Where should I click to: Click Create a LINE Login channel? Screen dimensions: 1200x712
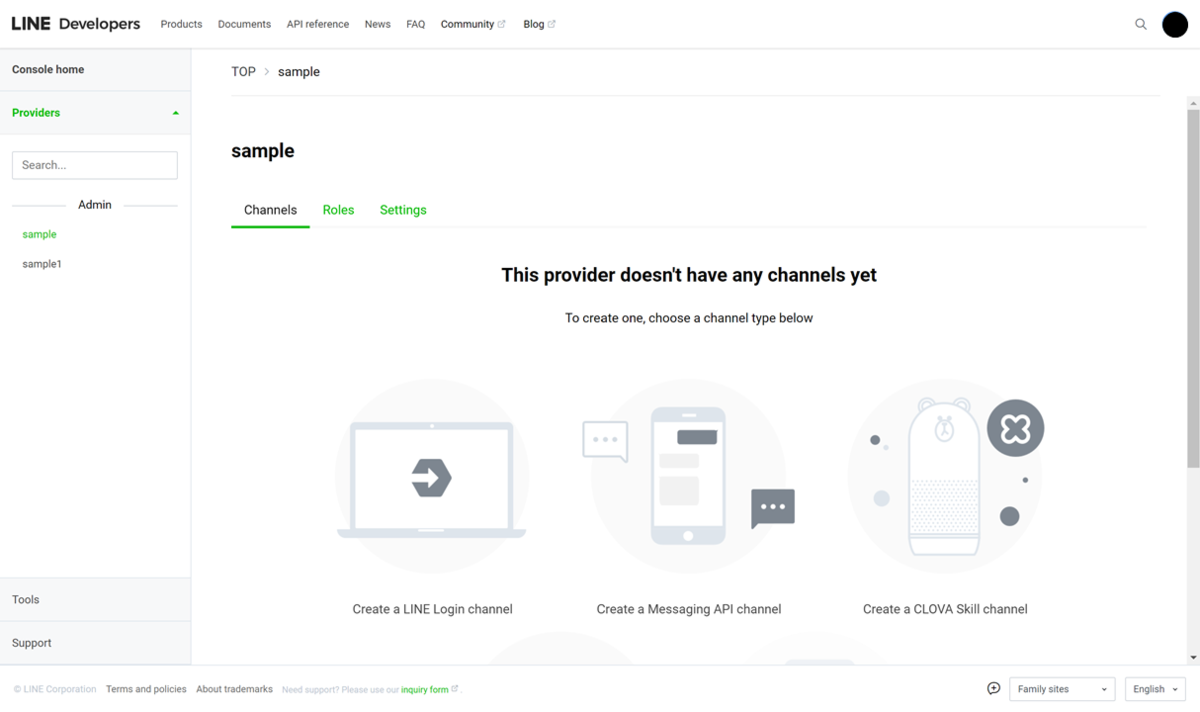pos(432,609)
